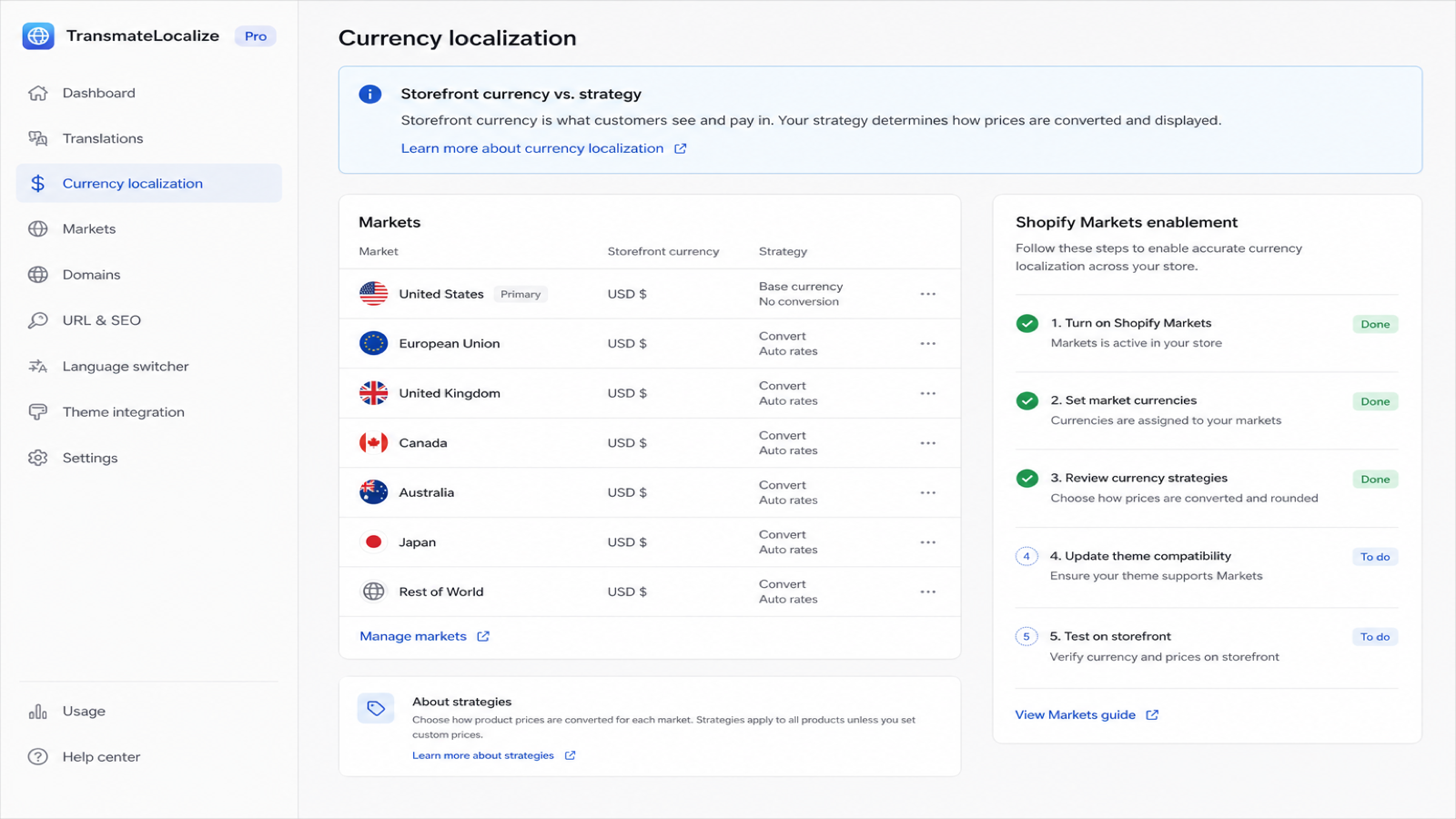Click the European Union flag icon
Viewport: 1456px width, 819px height.
[373, 343]
